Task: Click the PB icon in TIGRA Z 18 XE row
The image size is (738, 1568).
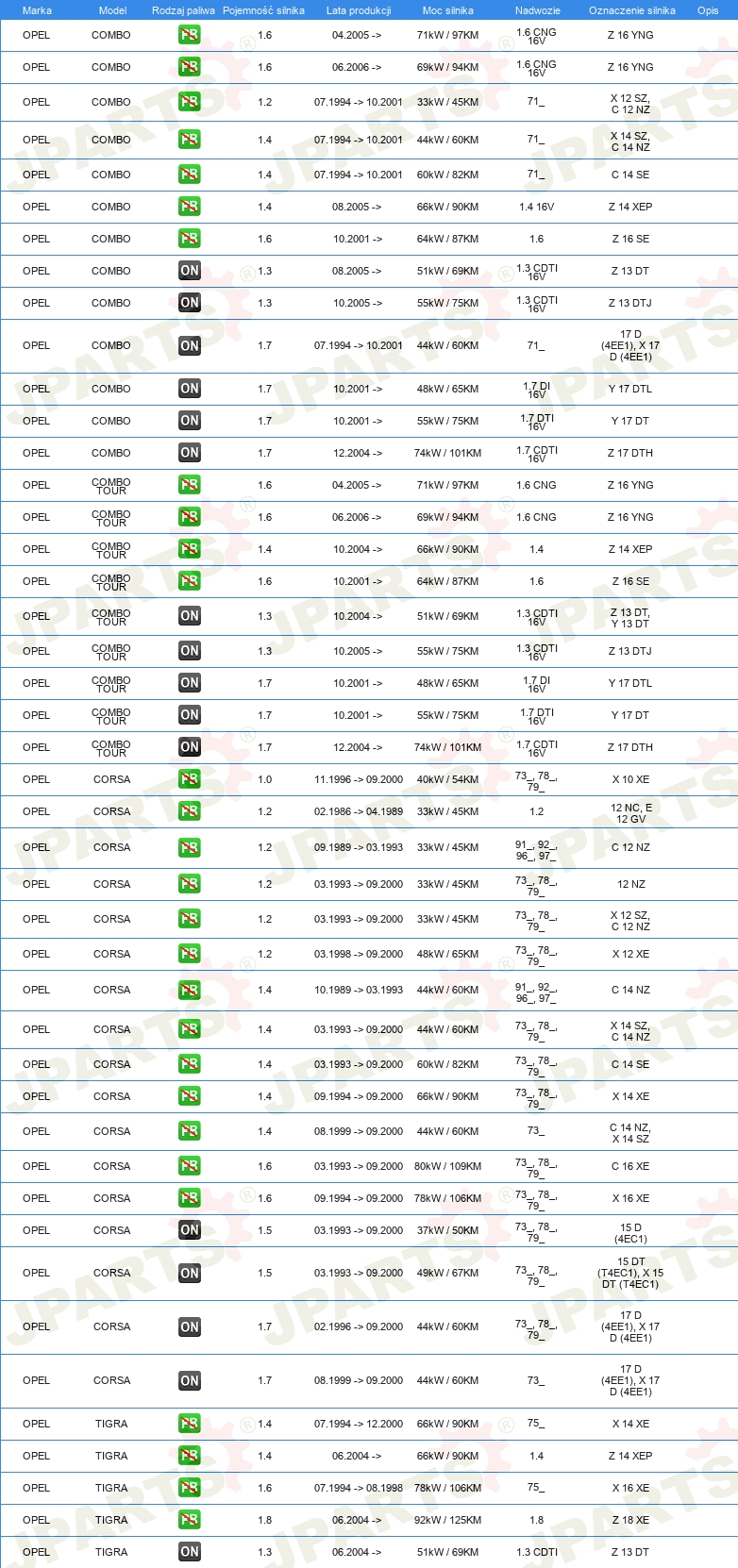Action: (x=190, y=1520)
